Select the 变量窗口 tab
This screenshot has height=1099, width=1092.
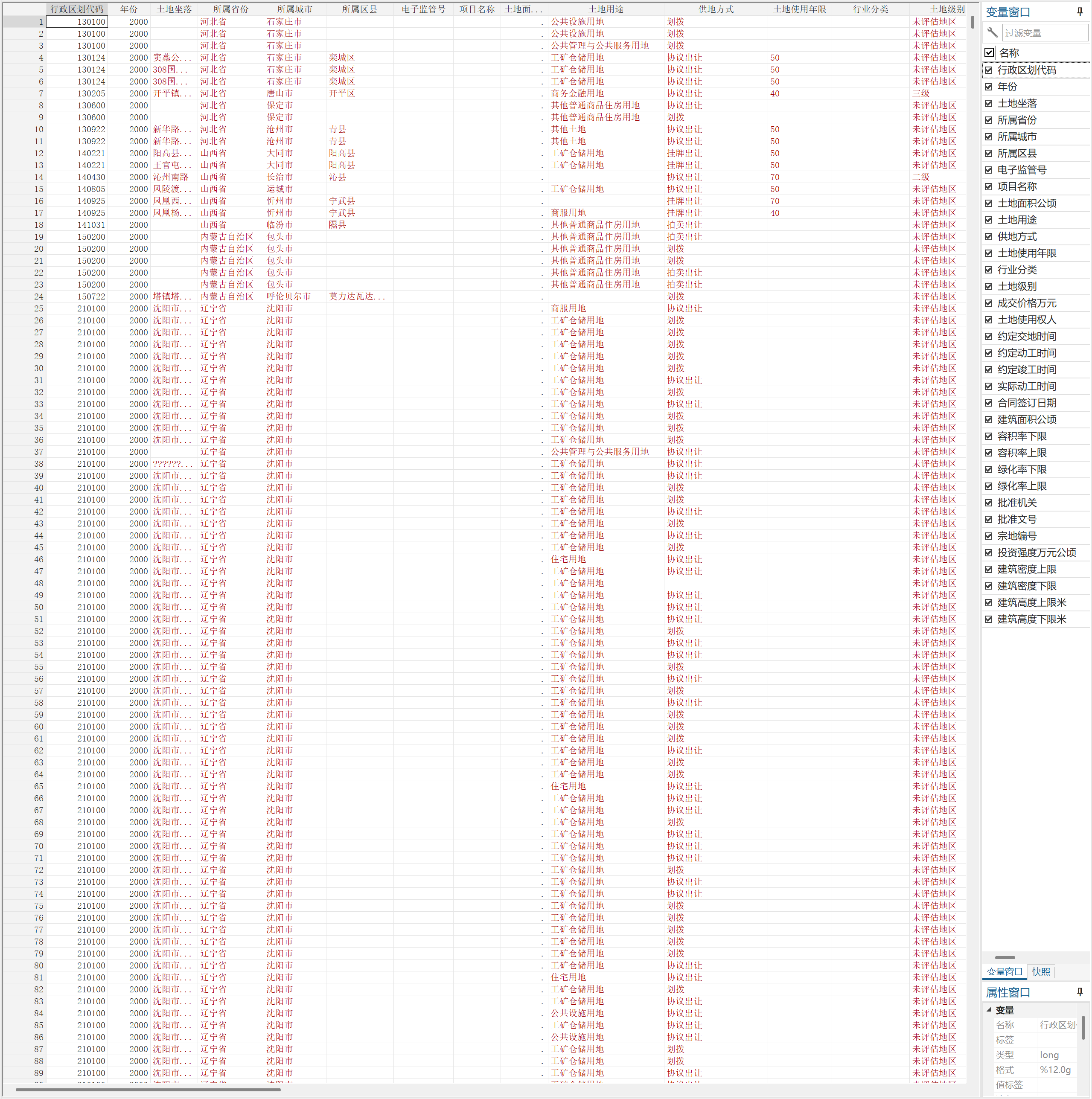tap(1005, 971)
